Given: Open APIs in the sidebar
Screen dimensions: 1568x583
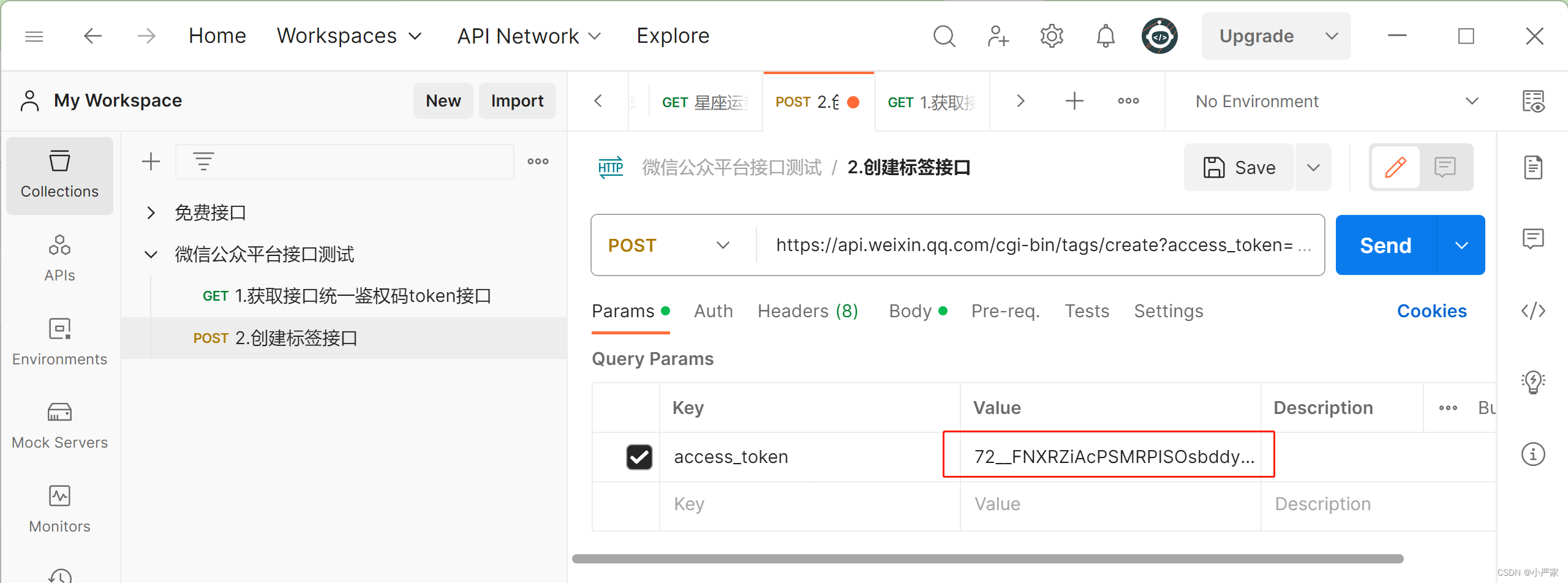Looking at the screenshot, I should 59,258.
